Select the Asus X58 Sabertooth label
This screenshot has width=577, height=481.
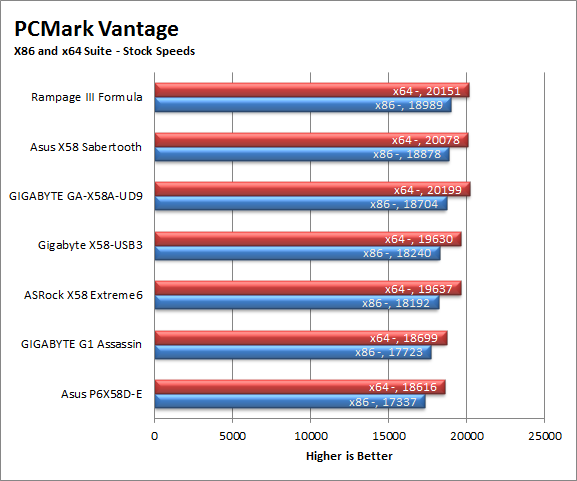point(86,147)
